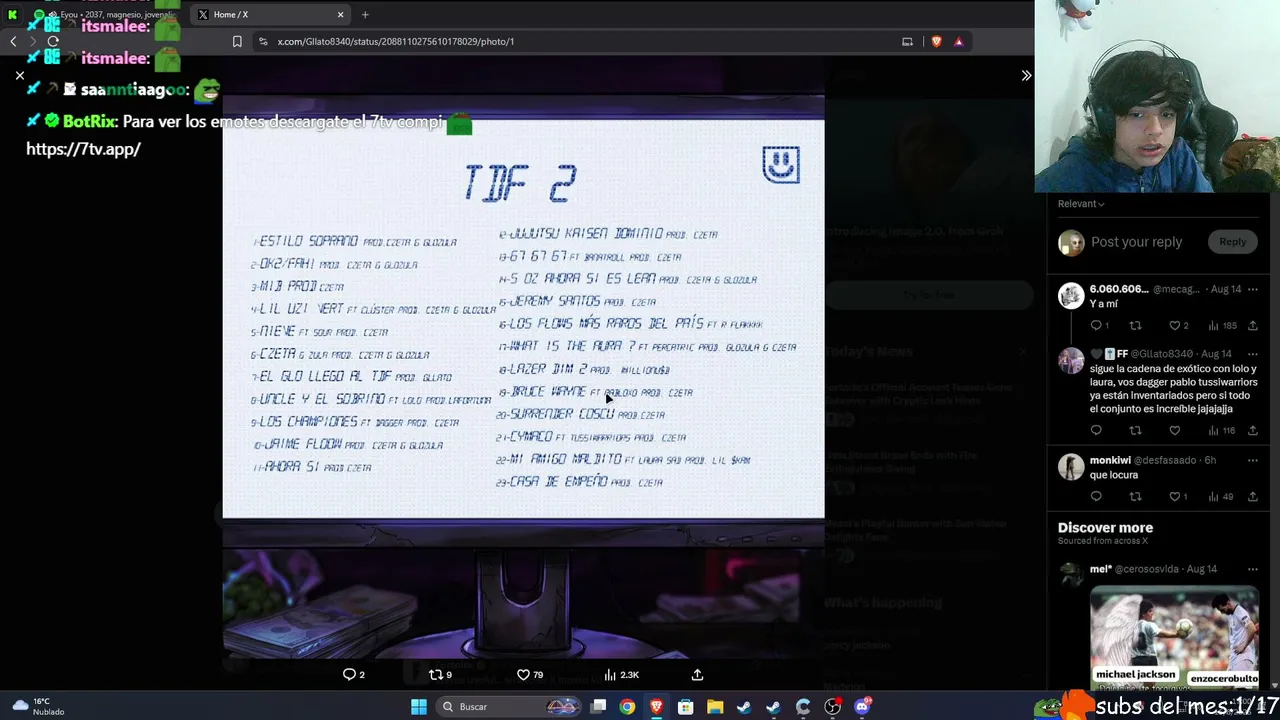Open the weather widget showing 16°C Nublado
Screen dimensions: 1280x720
pos(36,707)
